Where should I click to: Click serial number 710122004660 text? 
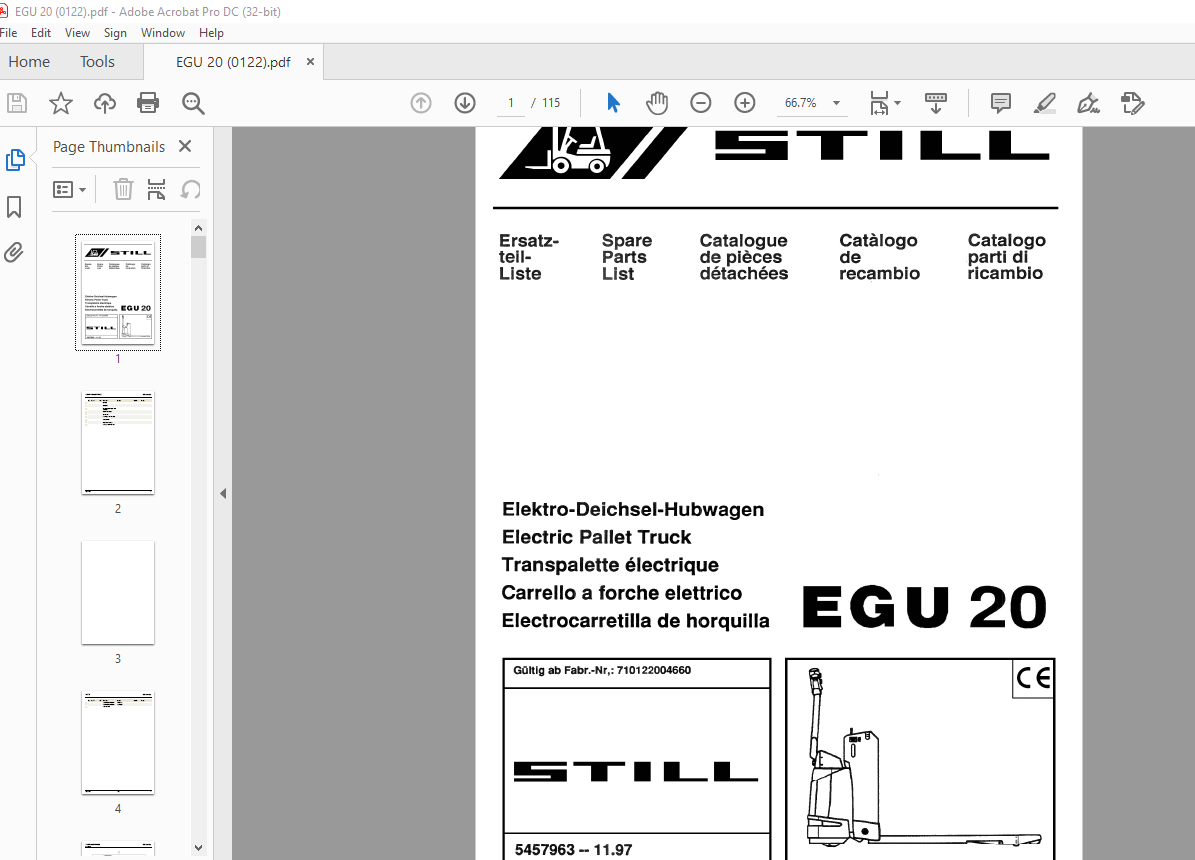pyautogui.click(x=654, y=670)
